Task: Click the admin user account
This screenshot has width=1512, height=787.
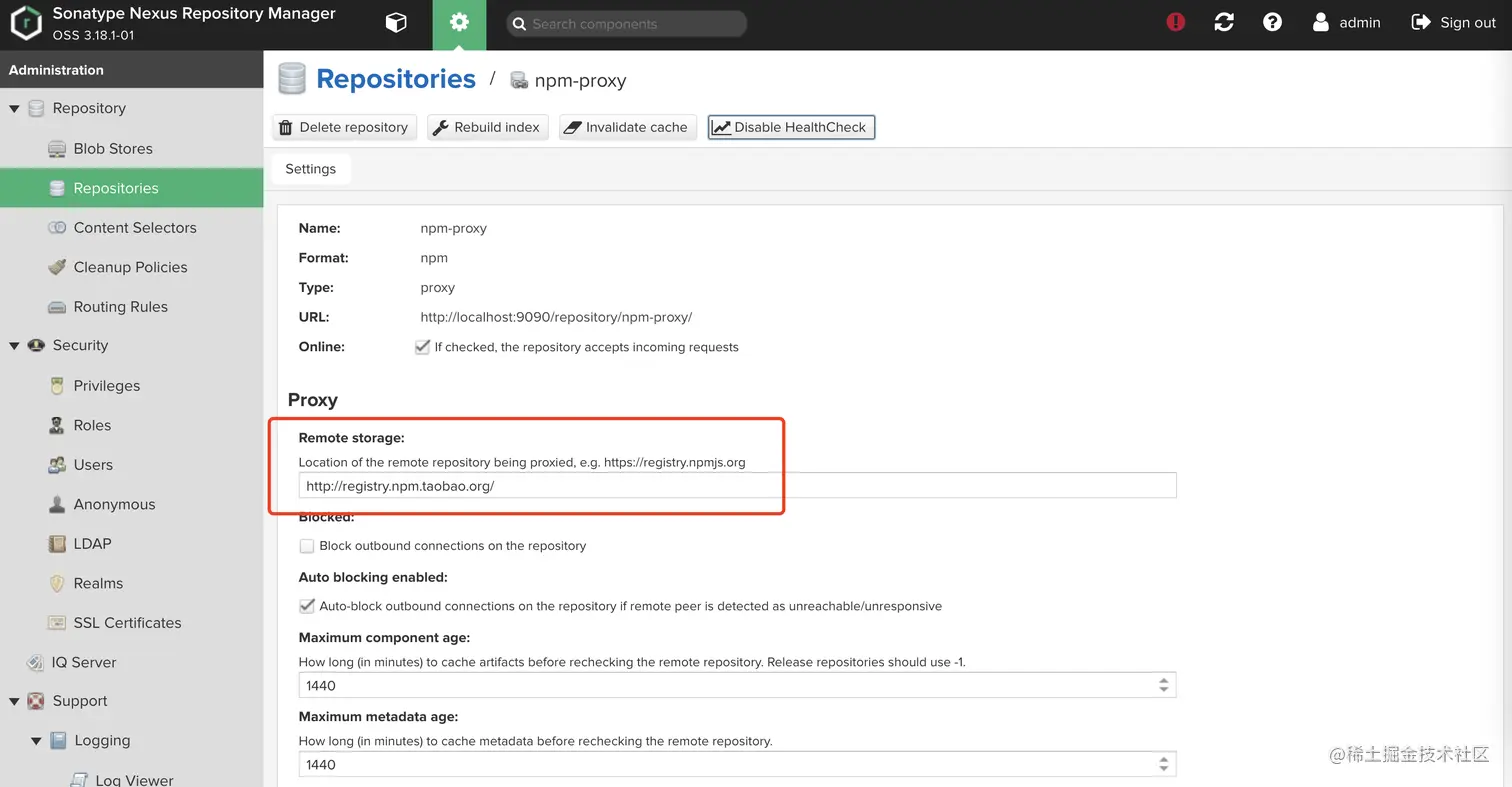Action: click(x=1347, y=22)
